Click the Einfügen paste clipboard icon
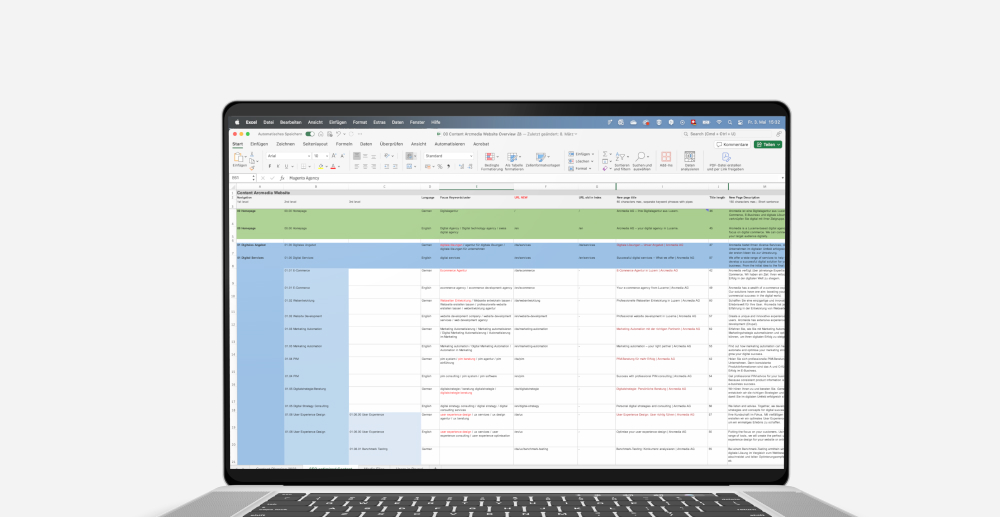The height and width of the screenshot is (517, 1000). click(x=239, y=158)
